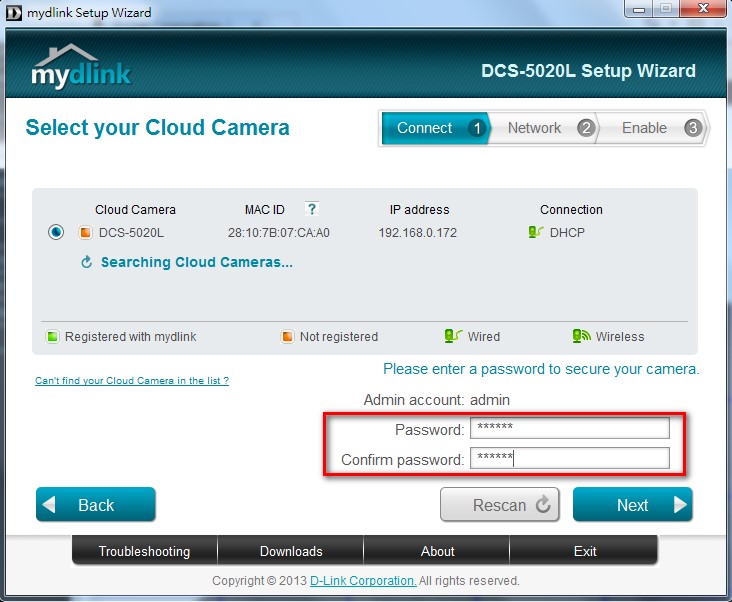The width and height of the screenshot is (732, 602).
Task: Click the wired connection icon beside DHCP
Action: [x=535, y=231]
